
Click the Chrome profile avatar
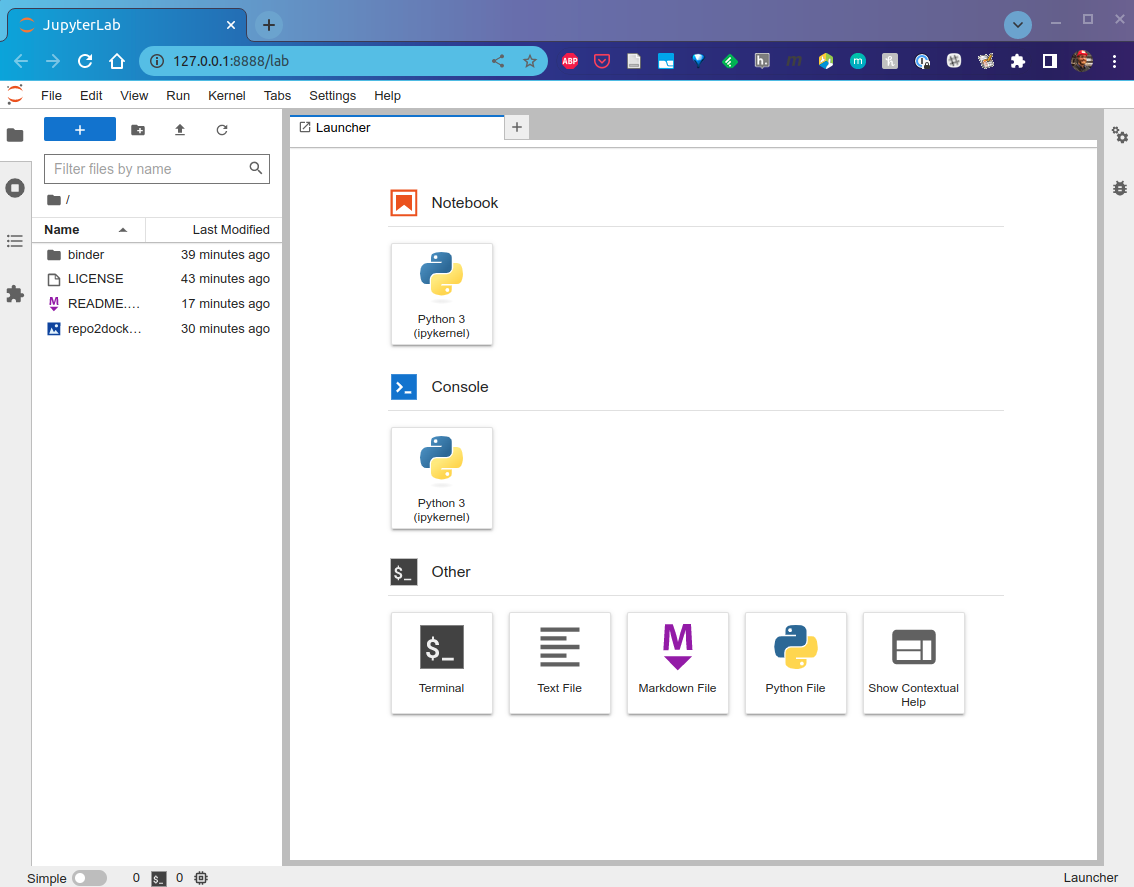(x=1082, y=61)
